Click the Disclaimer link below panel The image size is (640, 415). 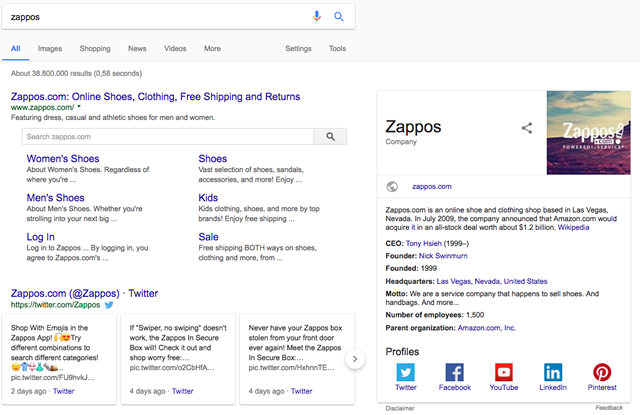[x=400, y=408]
